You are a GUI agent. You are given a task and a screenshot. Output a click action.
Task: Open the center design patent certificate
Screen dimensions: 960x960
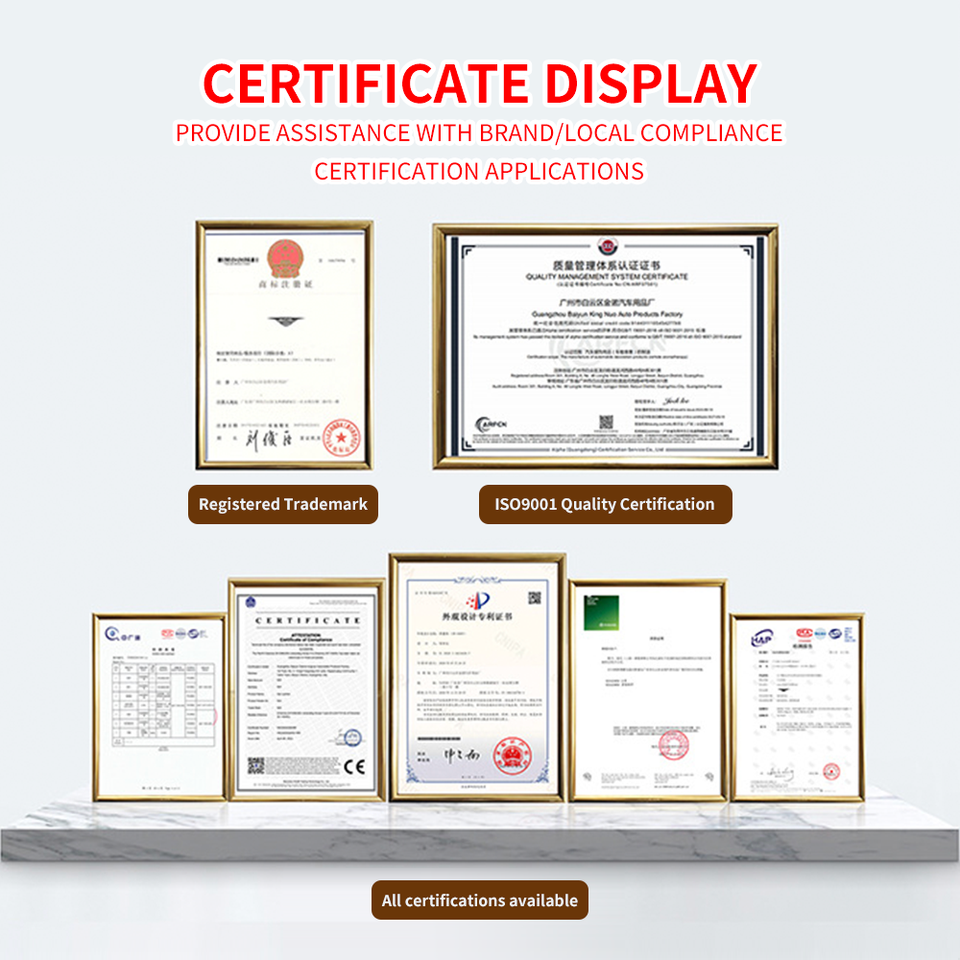pos(477,677)
